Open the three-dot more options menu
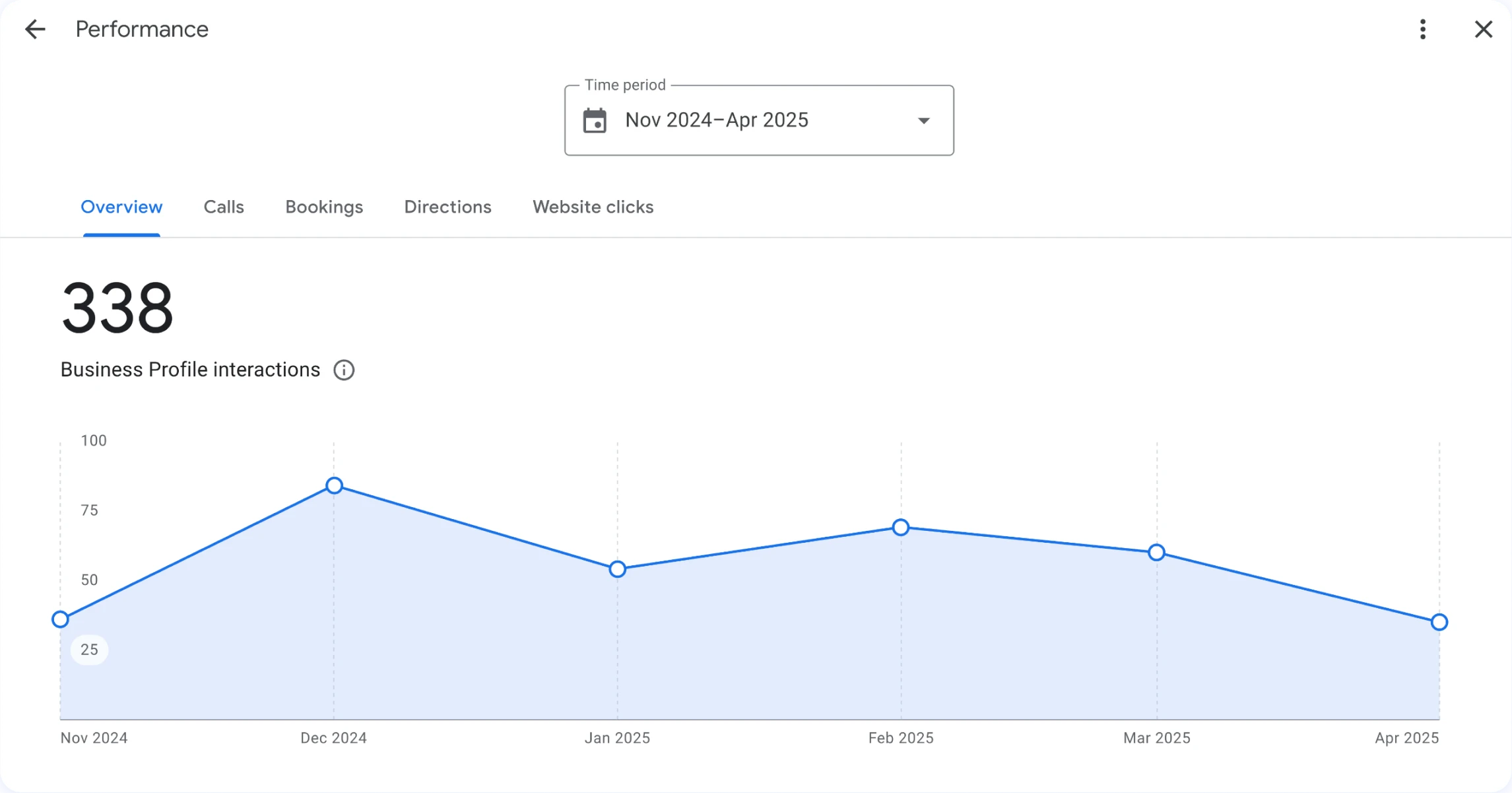 [x=1423, y=29]
